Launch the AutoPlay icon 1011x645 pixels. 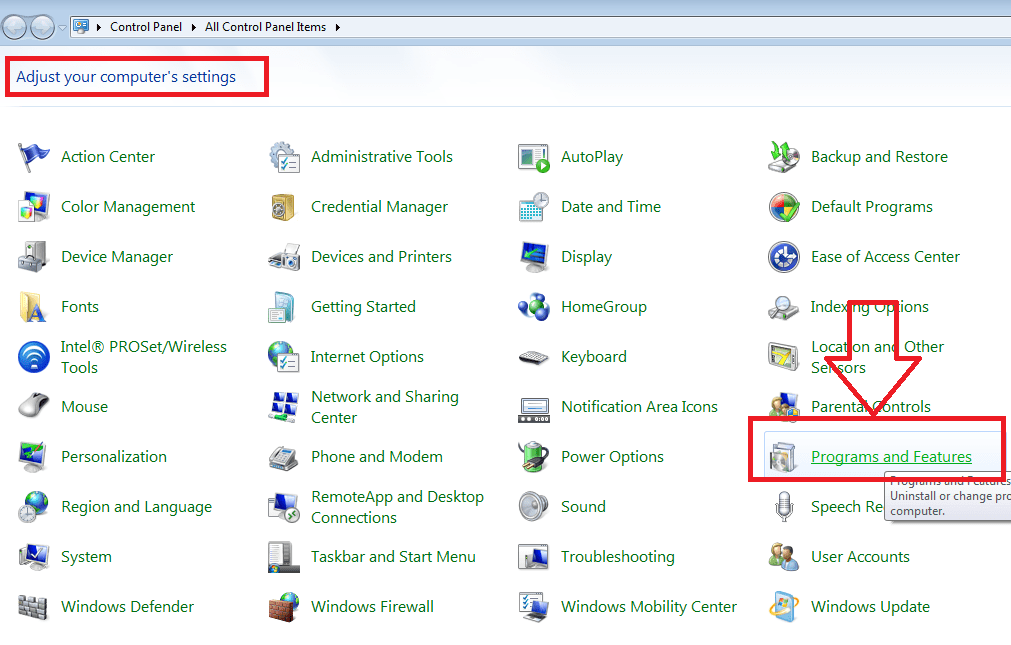tap(534, 157)
